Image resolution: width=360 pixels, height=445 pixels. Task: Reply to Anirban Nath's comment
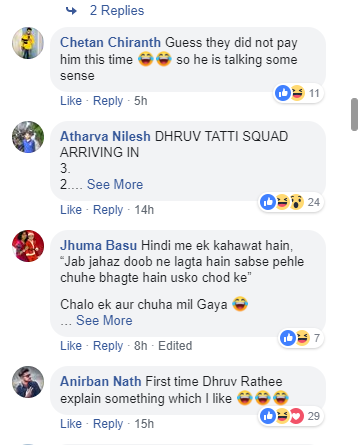pyautogui.click(x=108, y=424)
